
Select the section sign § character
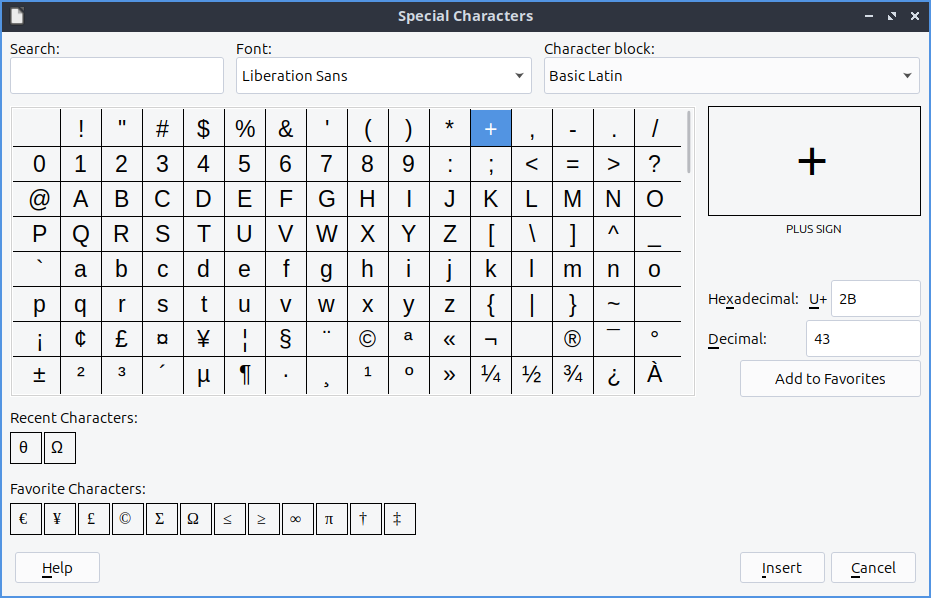click(285, 339)
